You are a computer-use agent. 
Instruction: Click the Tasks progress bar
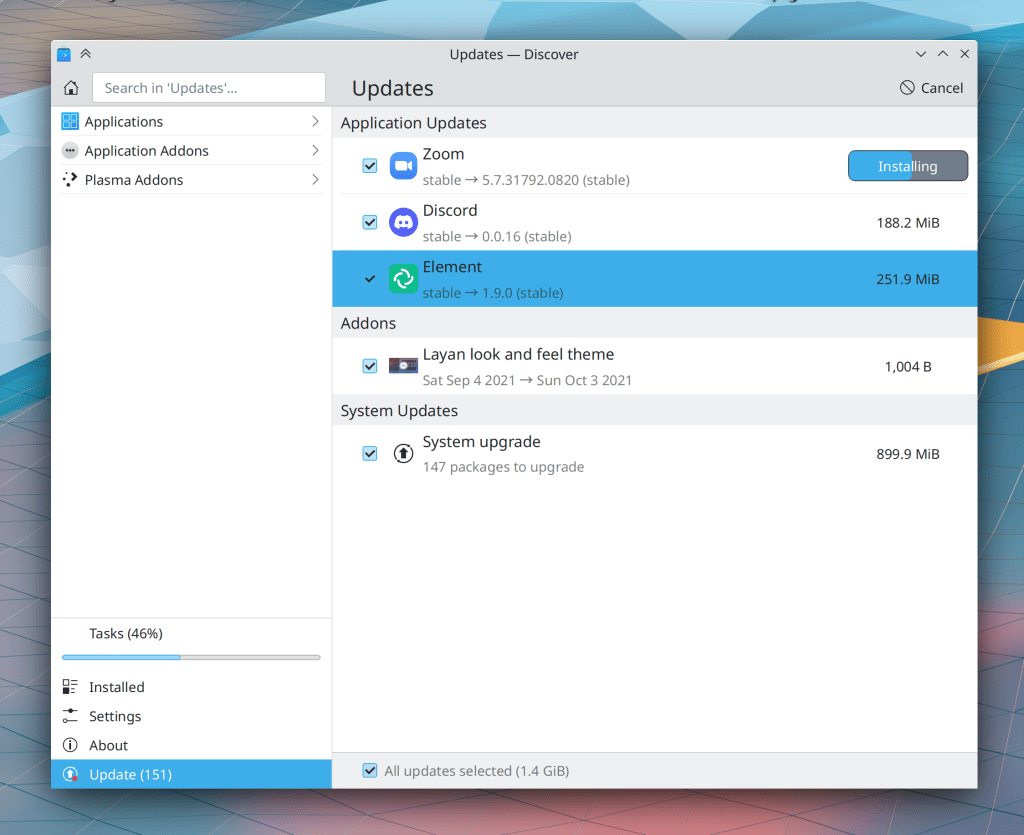pyautogui.click(x=191, y=657)
